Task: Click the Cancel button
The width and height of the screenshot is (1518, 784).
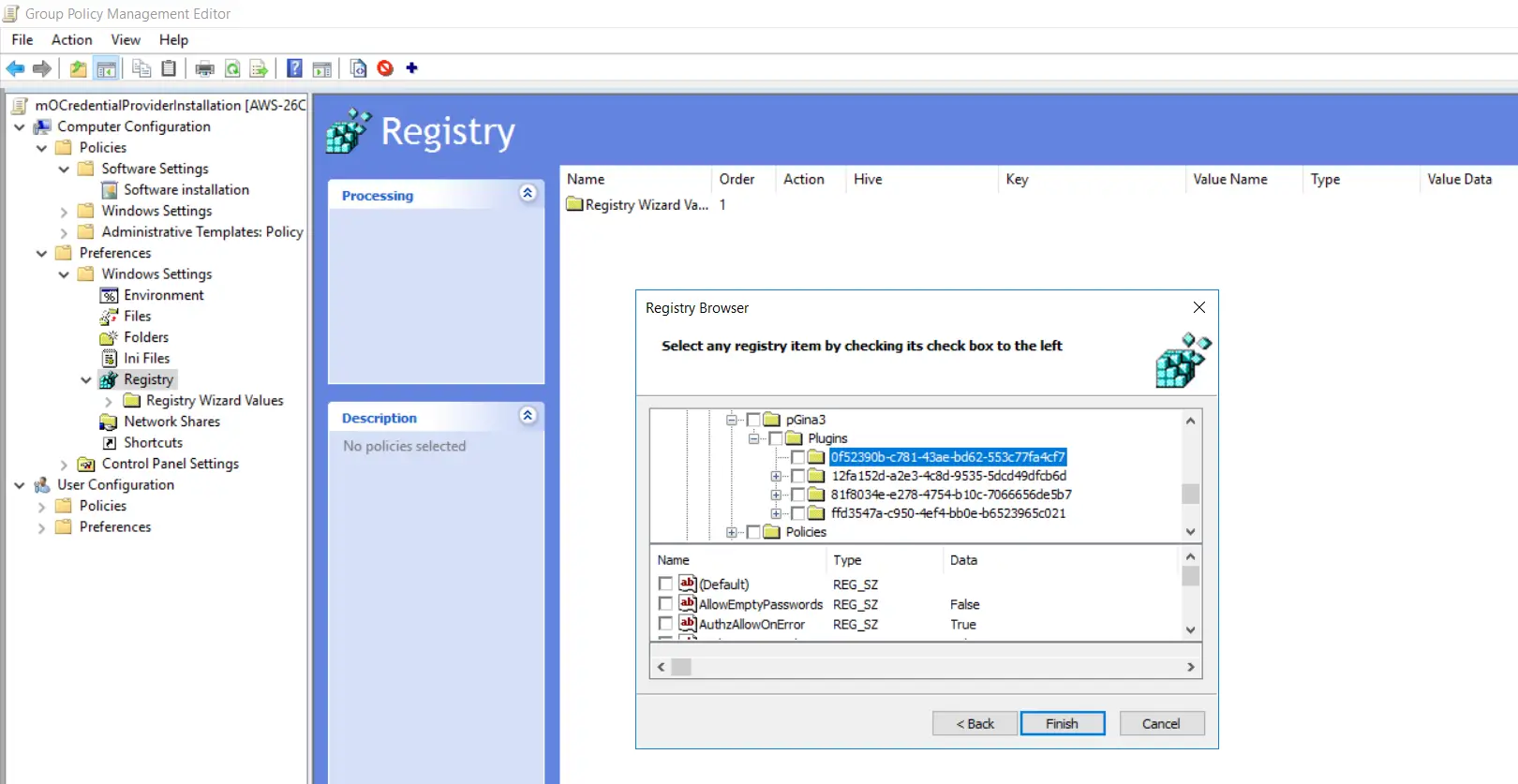Action: [1162, 723]
